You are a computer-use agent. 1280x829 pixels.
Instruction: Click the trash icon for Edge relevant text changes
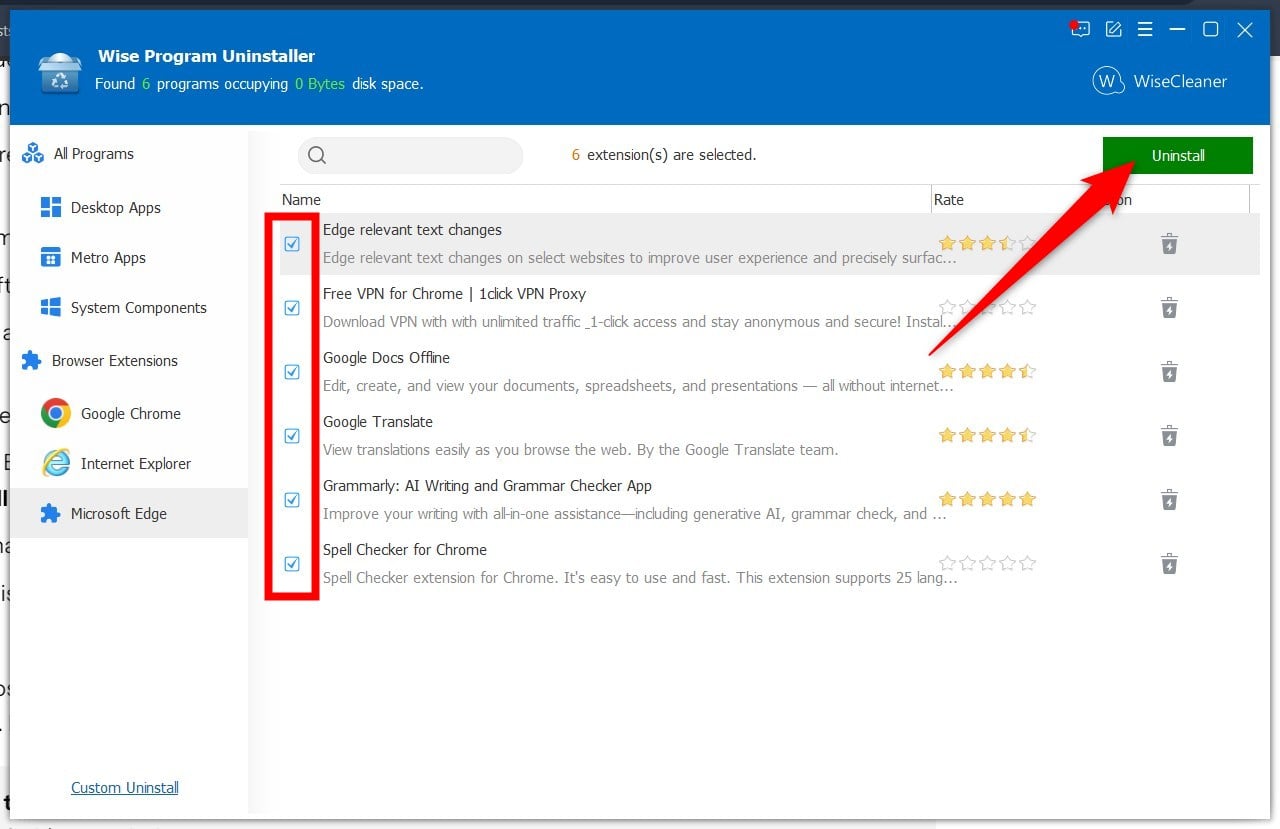click(x=1169, y=244)
